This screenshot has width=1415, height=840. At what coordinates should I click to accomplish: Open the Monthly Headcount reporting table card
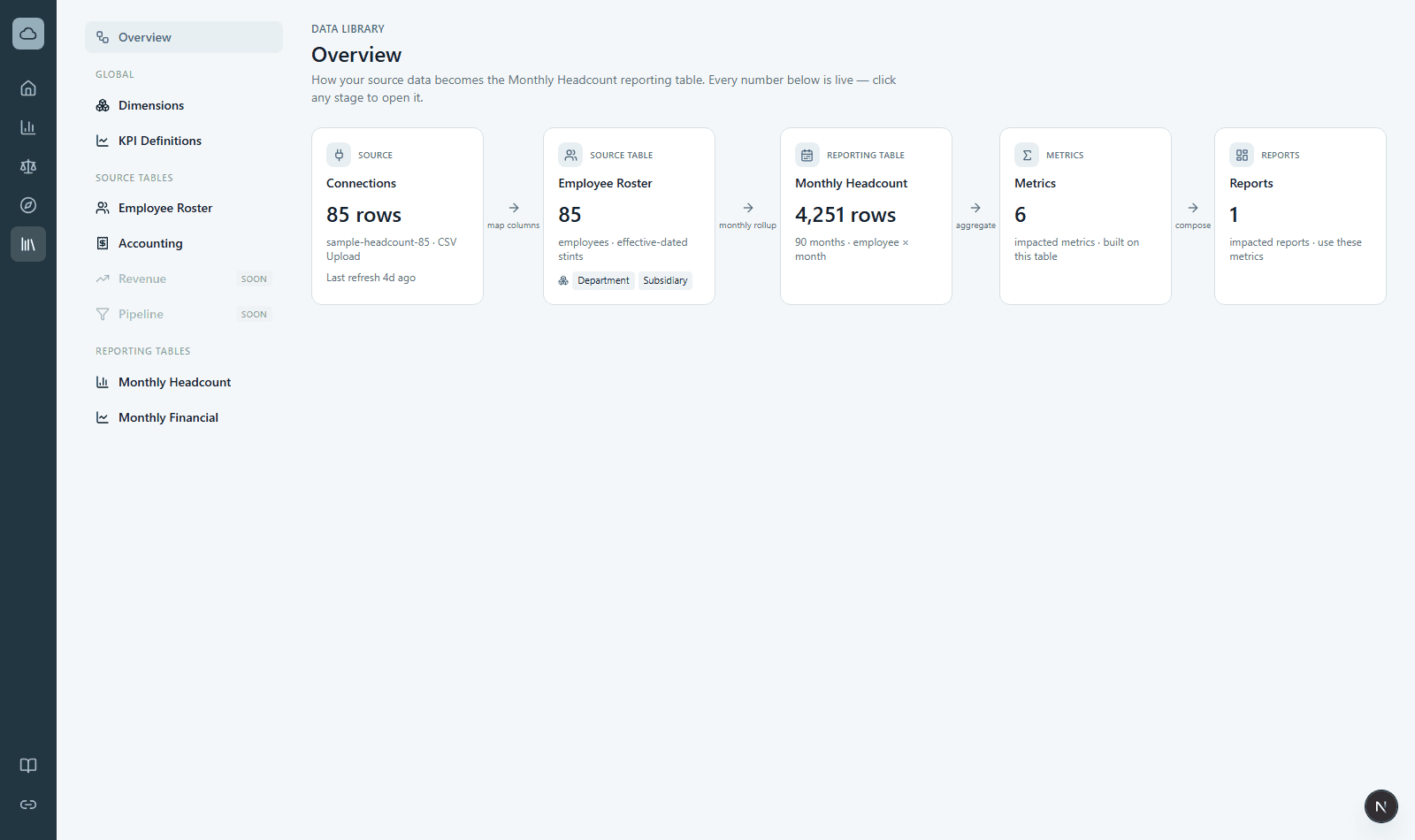pyautogui.click(x=866, y=217)
